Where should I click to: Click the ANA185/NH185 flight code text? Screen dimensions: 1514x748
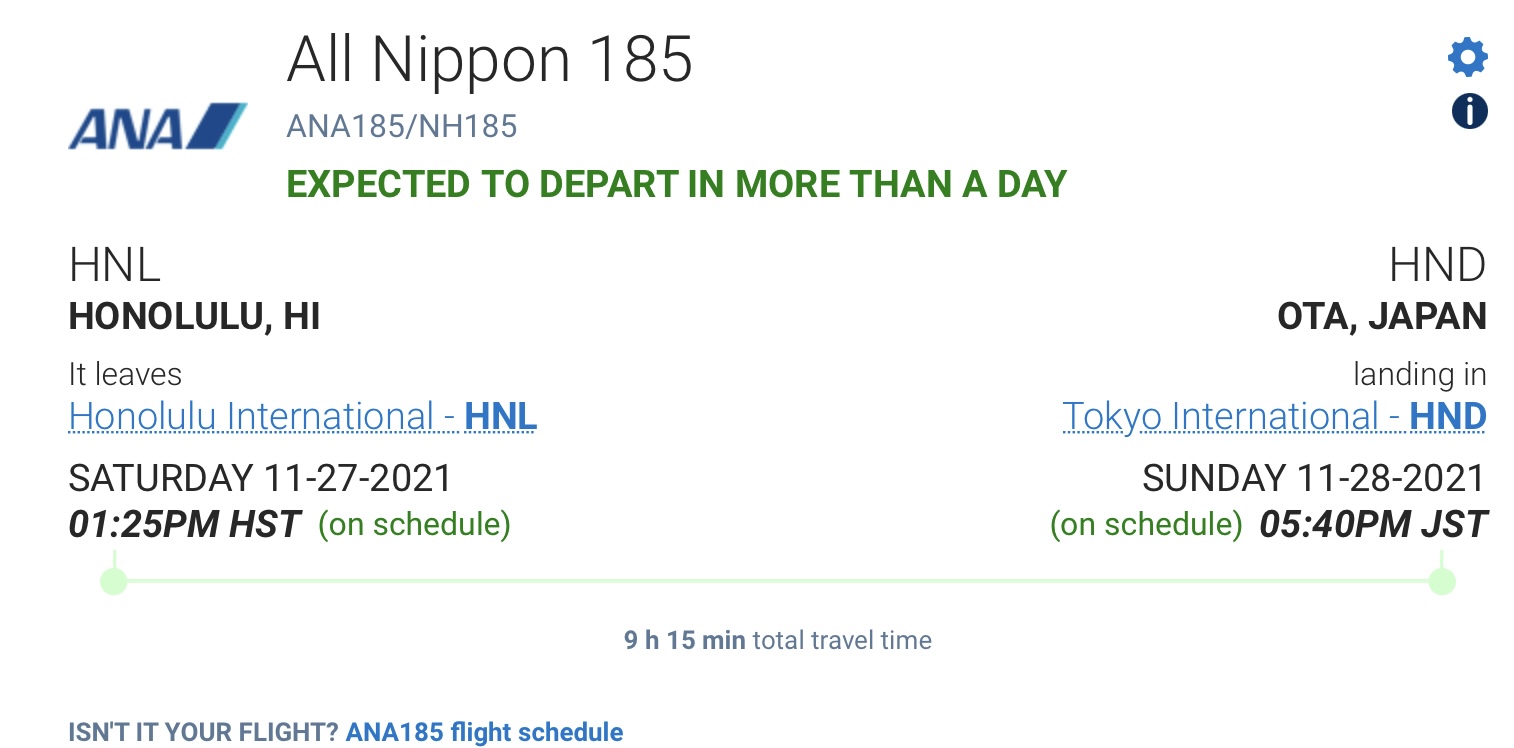pyautogui.click(x=401, y=126)
